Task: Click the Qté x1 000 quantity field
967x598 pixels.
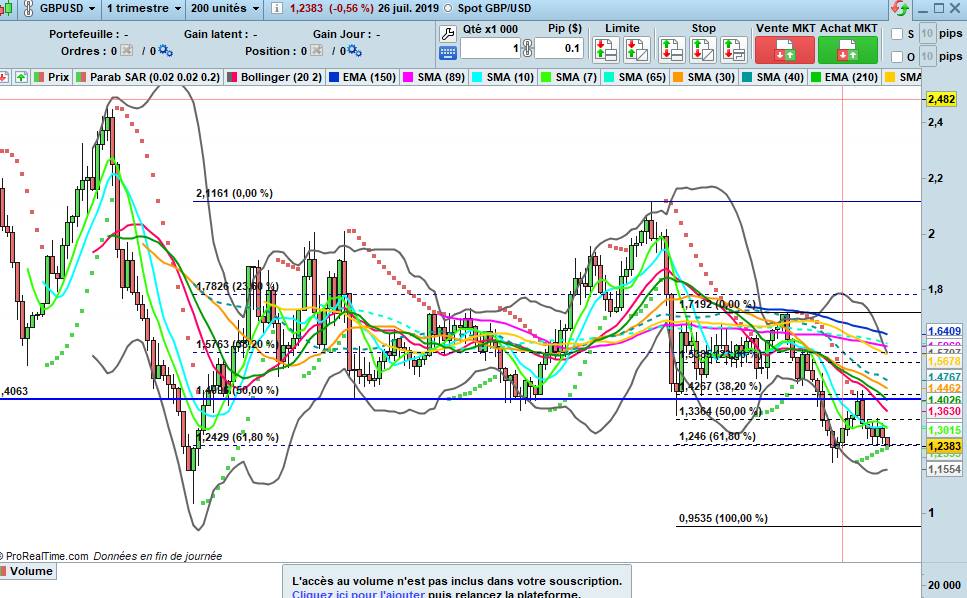Action: point(491,49)
